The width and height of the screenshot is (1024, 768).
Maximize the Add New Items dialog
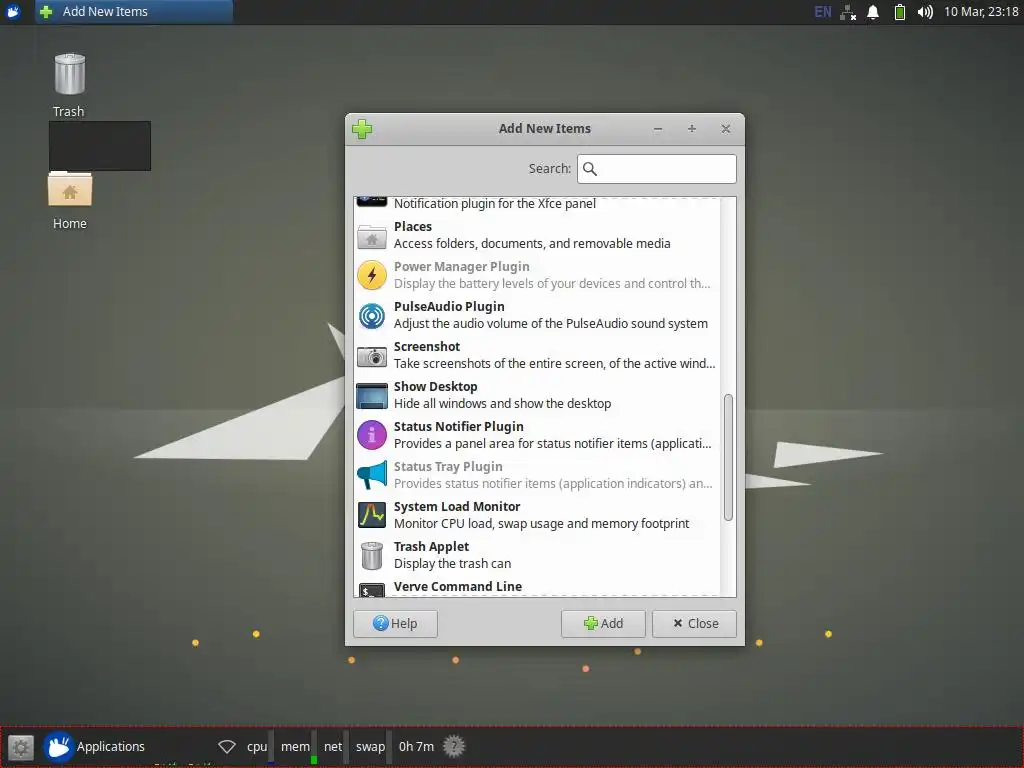[692, 129]
